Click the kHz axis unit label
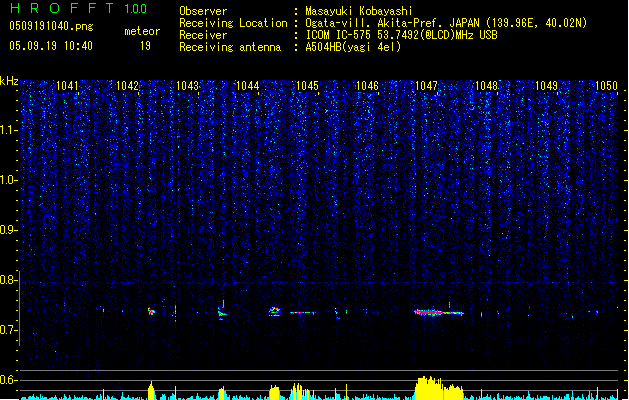The height and width of the screenshot is (400, 629). click(9, 81)
